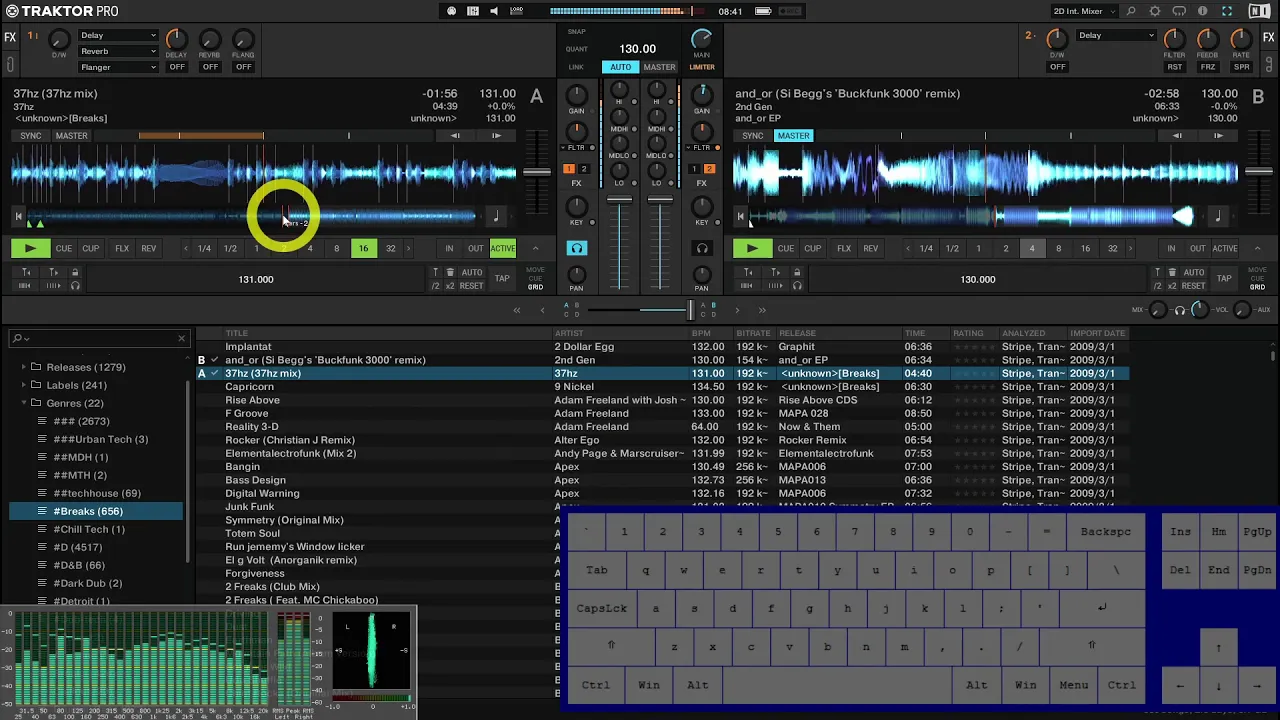Image resolution: width=1280 pixels, height=720 pixels.
Task: Click Deck A TAP tempo button
Action: point(502,279)
